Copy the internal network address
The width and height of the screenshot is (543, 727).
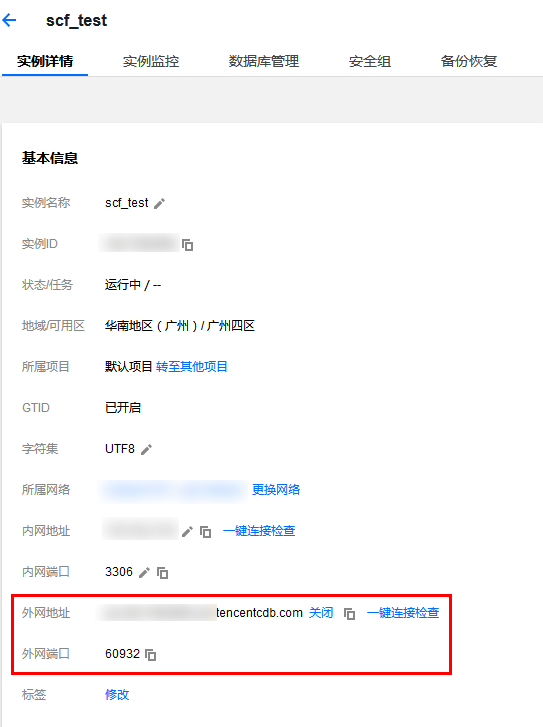(205, 532)
